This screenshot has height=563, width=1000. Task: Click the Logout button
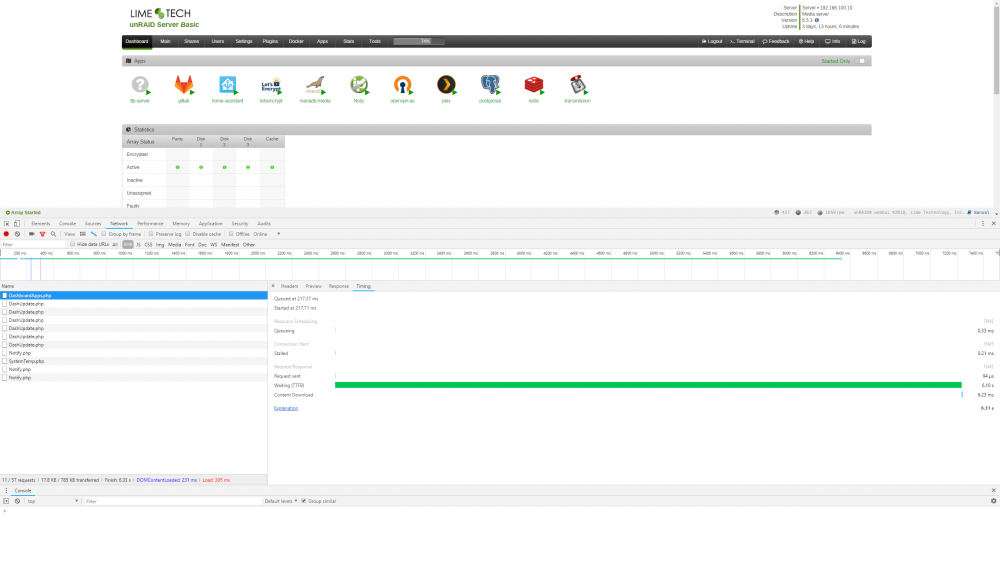click(x=712, y=41)
